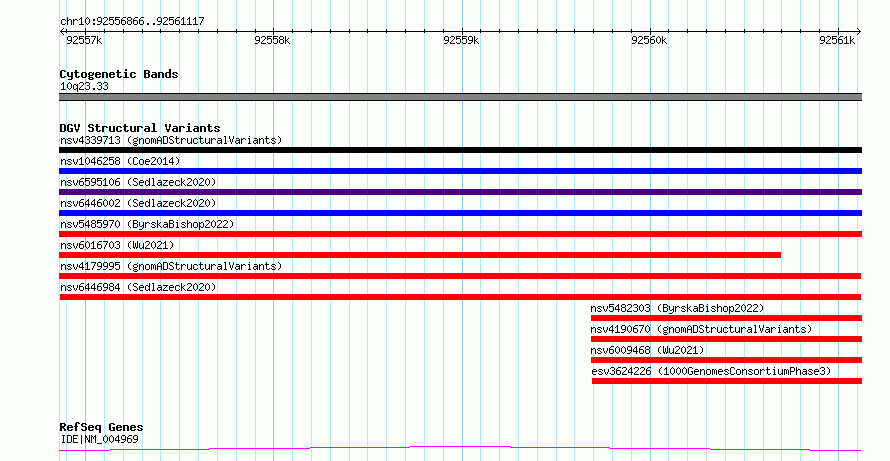Open variant label esv3624226 (1000GenomesConsortiumPhase3)

[711, 371]
